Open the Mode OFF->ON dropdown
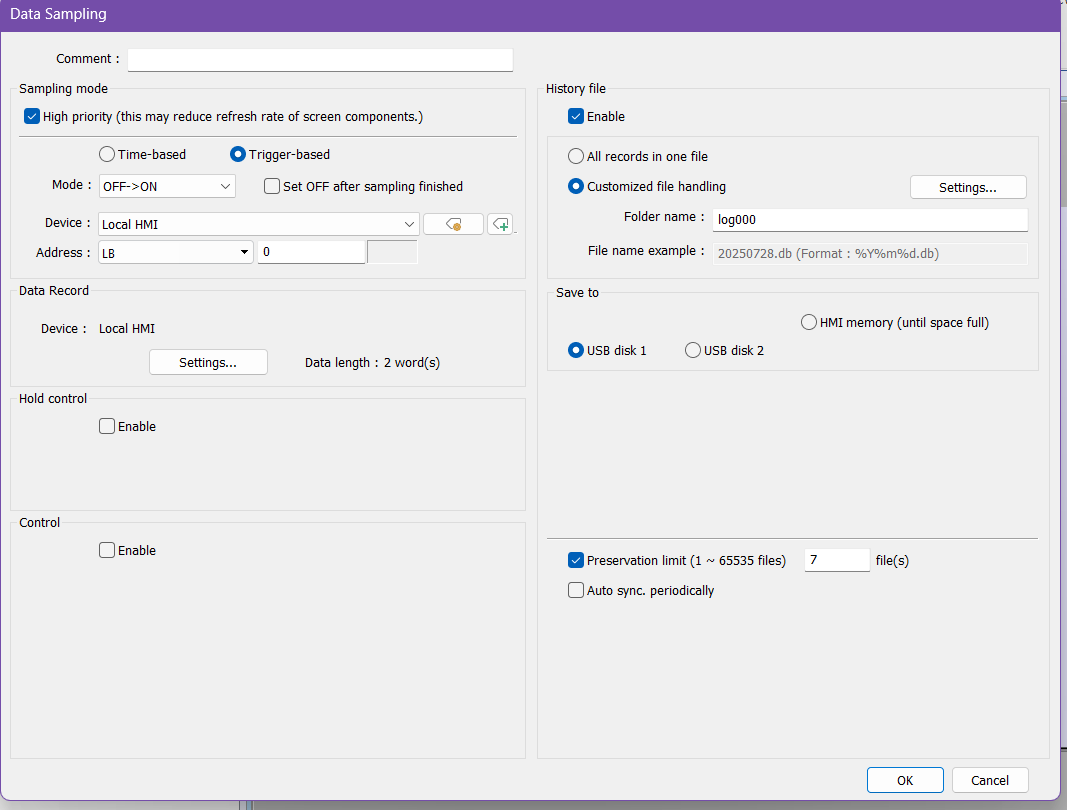This screenshot has height=810, width=1067. pos(167,187)
